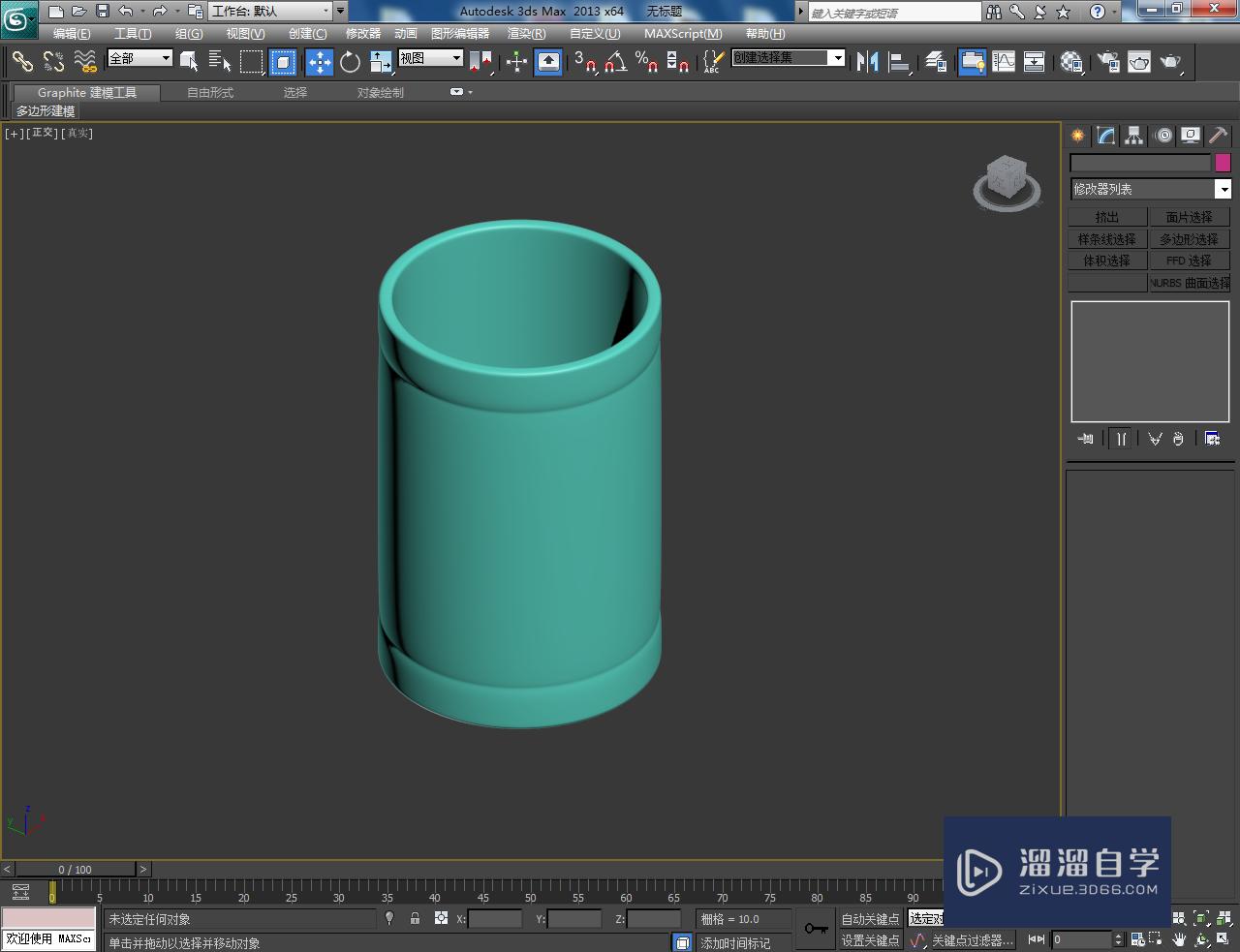Toggle the Percent Snap button
The width and height of the screenshot is (1240, 952).
pyautogui.click(x=647, y=61)
